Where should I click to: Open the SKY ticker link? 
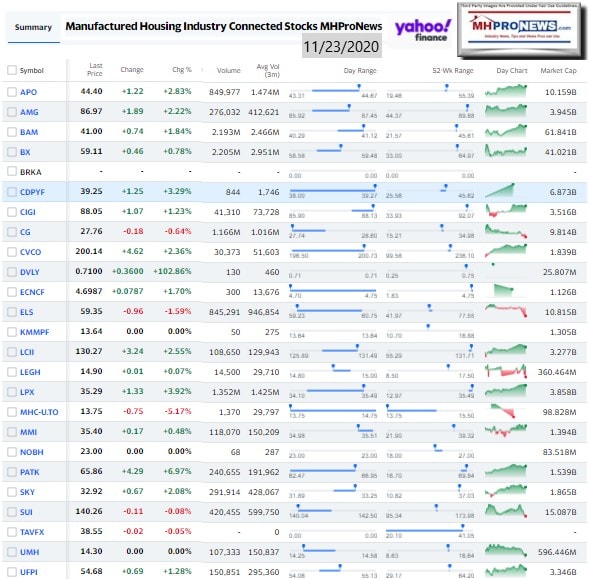click(27, 492)
